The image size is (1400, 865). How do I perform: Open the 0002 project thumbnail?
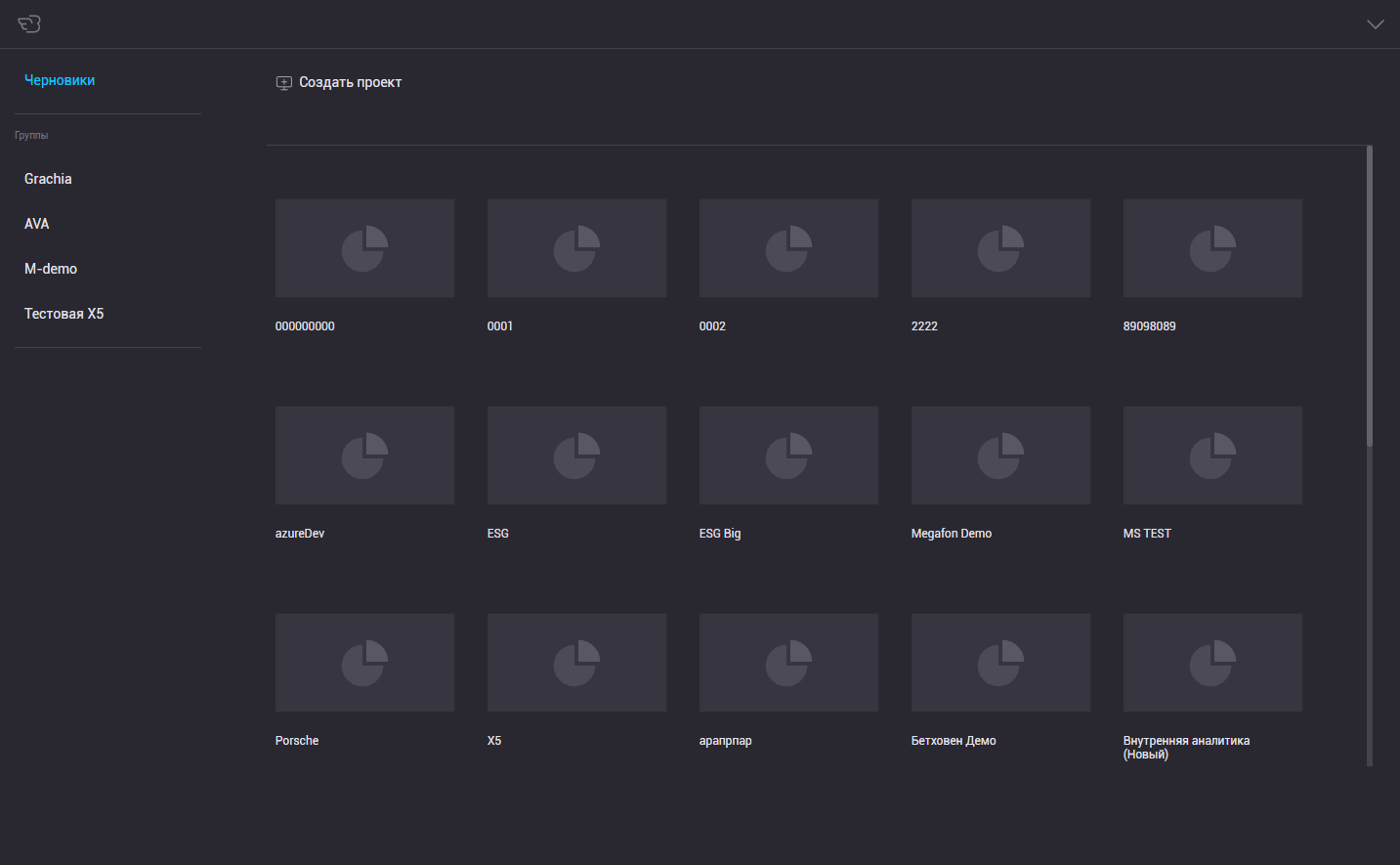[x=788, y=248]
